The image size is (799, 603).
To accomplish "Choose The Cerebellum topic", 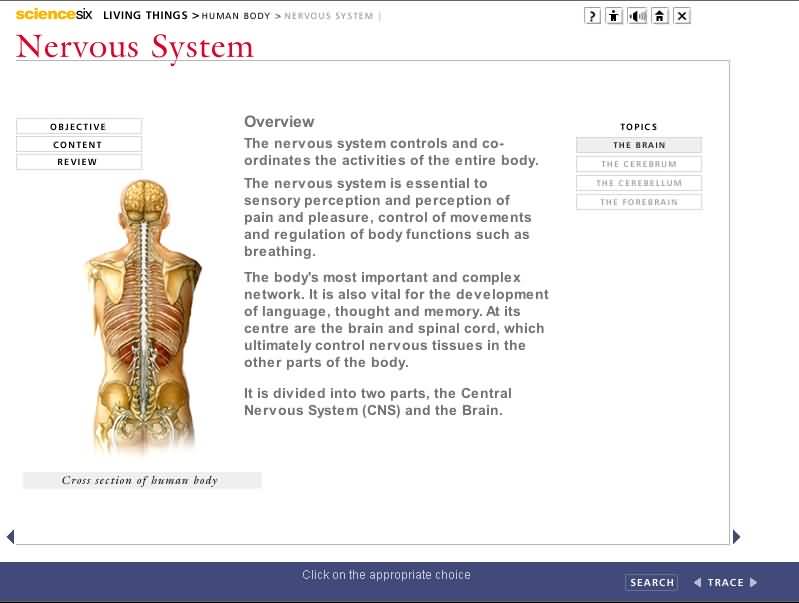I will tap(639, 183).
